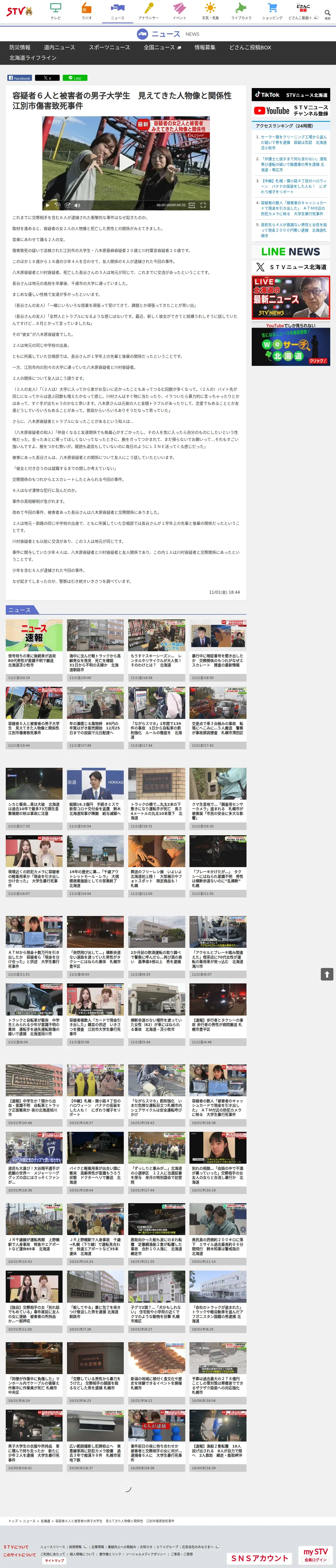
Task: Open the LINE NEWS banner
Action: [x=291, y=251]
